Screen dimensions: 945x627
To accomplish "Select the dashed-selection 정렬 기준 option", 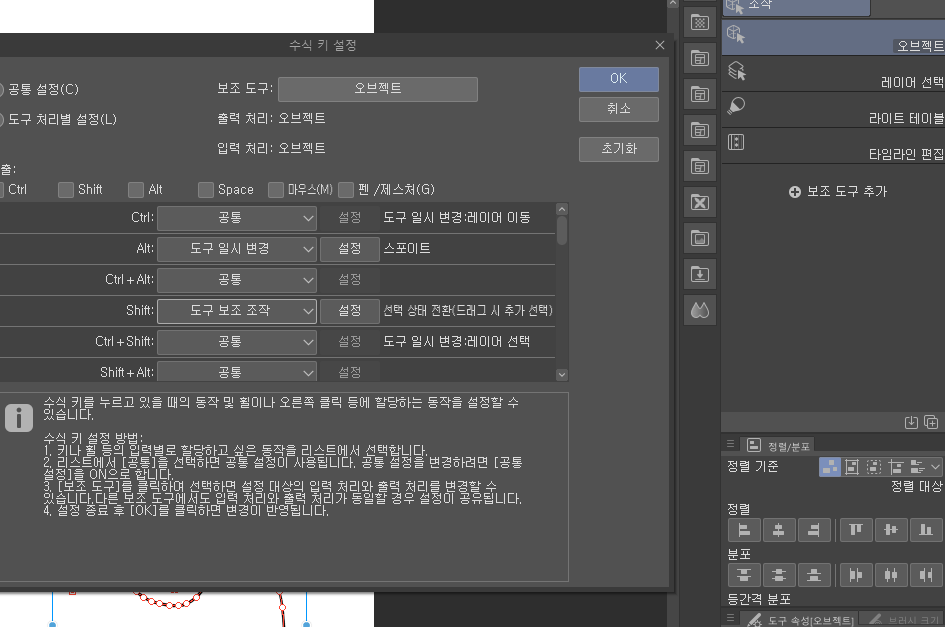I will point(874,467).
